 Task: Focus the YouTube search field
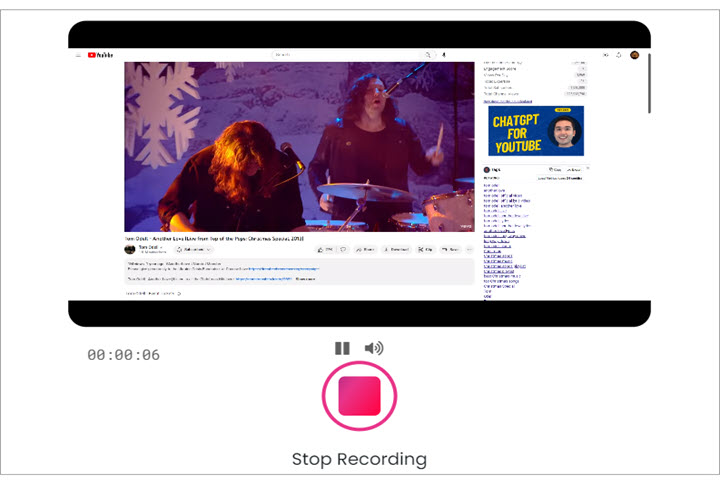tap(345, 55)
